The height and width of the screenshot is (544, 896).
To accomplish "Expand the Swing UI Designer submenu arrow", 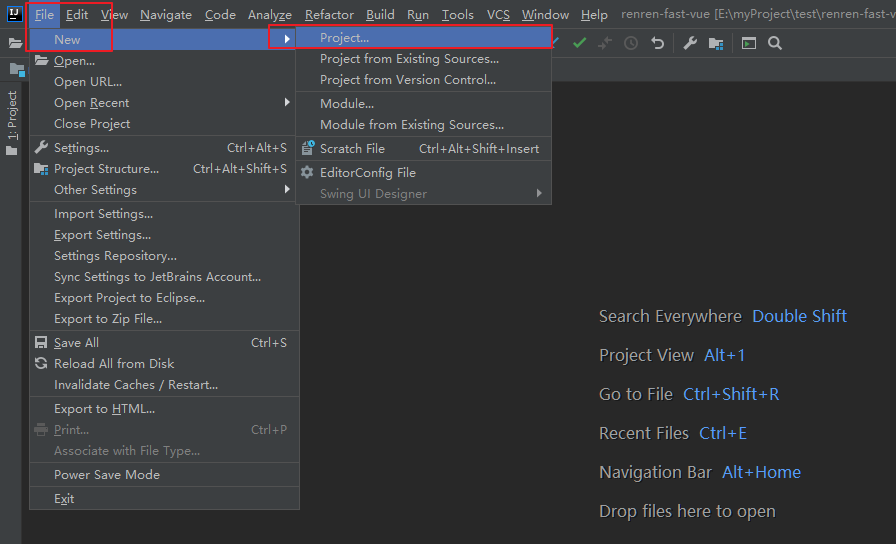I will (539, 193).
